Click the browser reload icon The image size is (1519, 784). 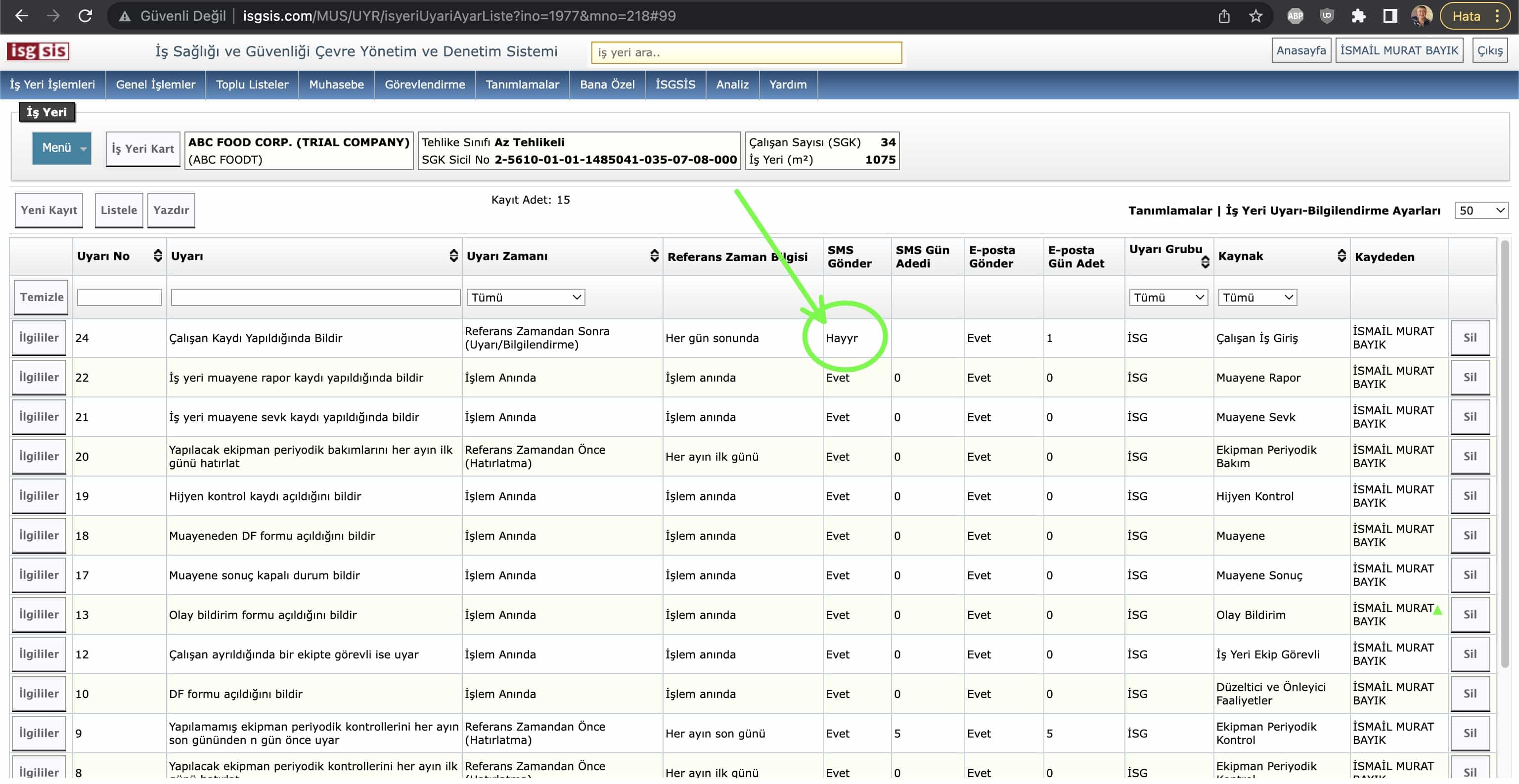click(x=85, y=16)
